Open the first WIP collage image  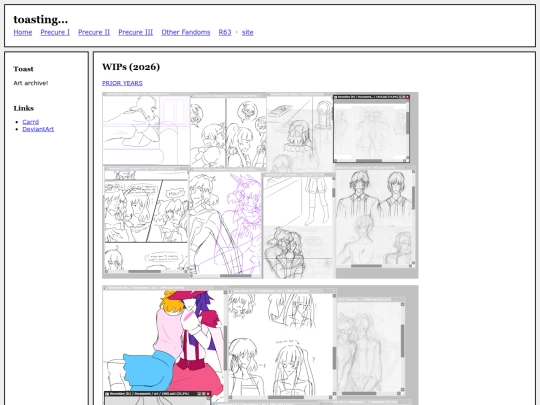pyautogui.click(x=260, y=185)
